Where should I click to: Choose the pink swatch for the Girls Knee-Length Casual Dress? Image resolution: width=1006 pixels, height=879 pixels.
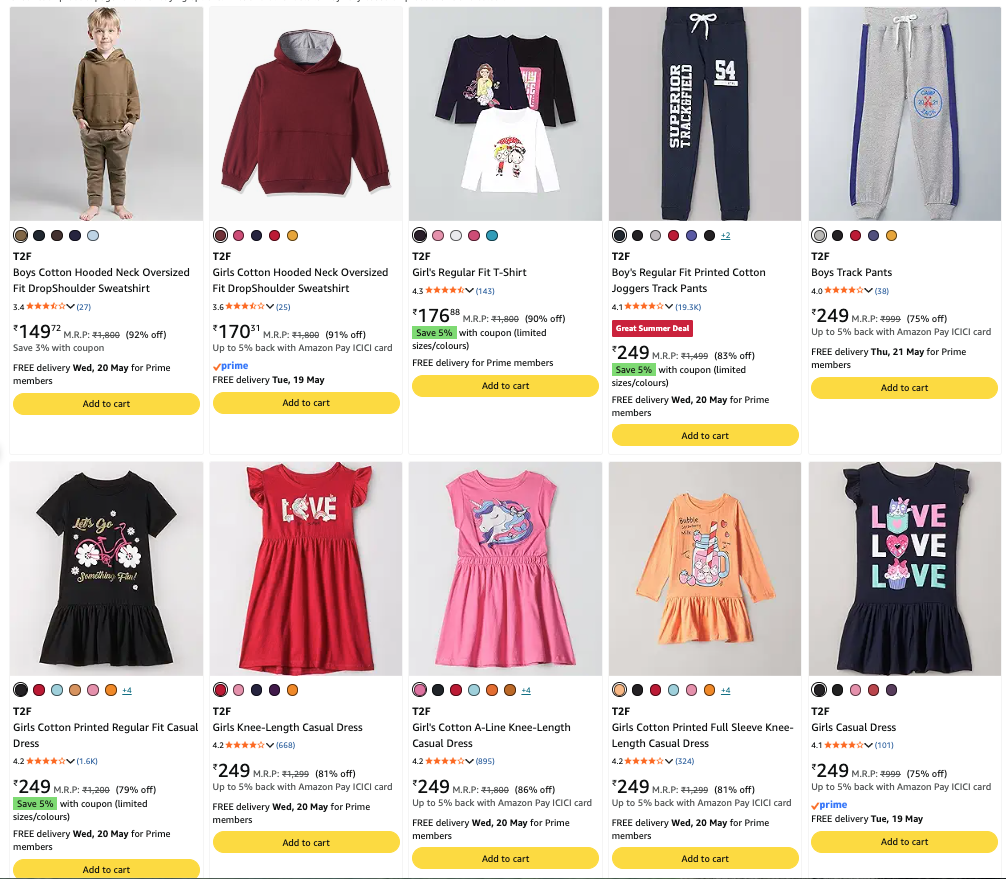tap(239, 690)
